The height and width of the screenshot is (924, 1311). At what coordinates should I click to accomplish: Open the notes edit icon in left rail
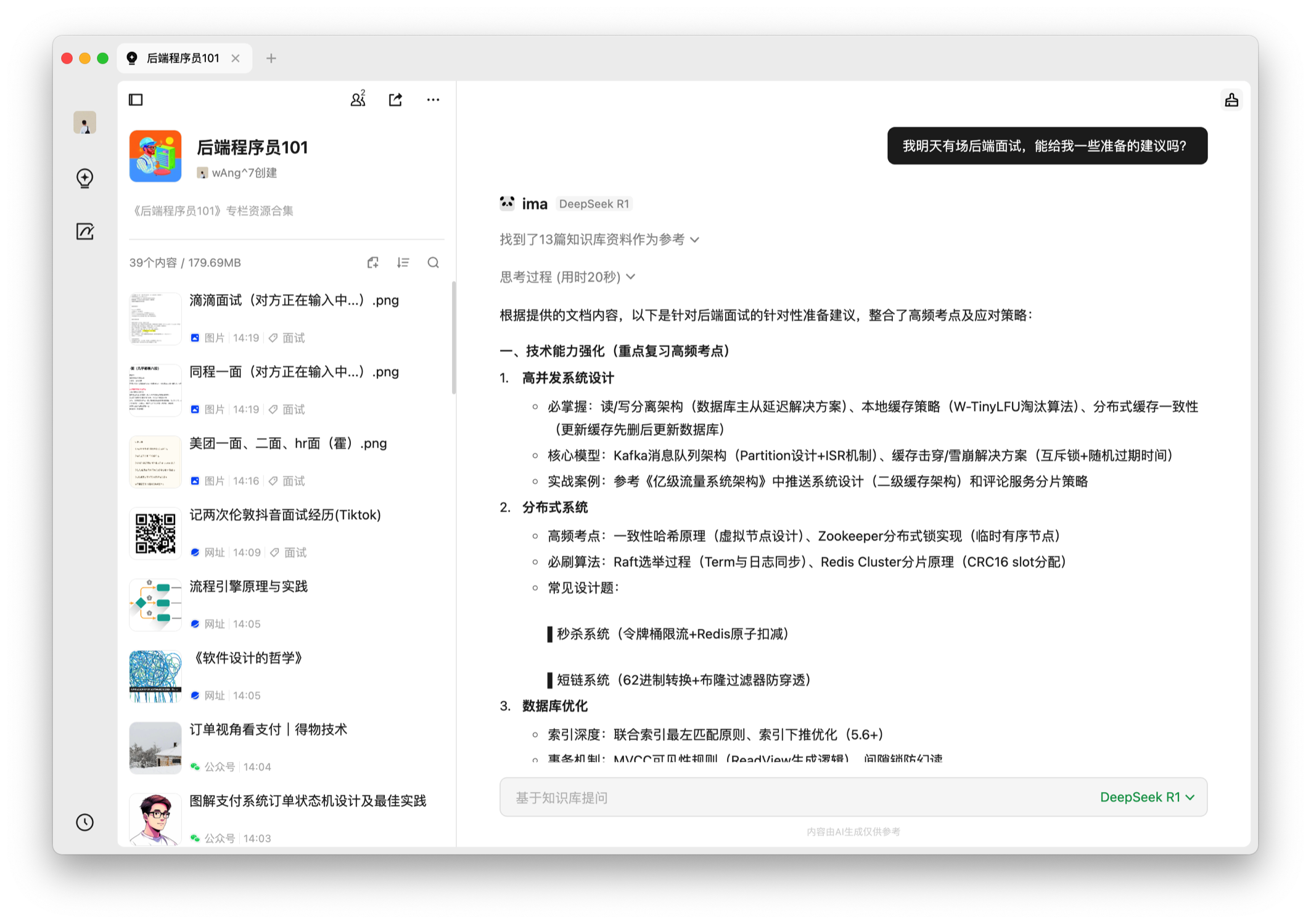click(84, 232)
